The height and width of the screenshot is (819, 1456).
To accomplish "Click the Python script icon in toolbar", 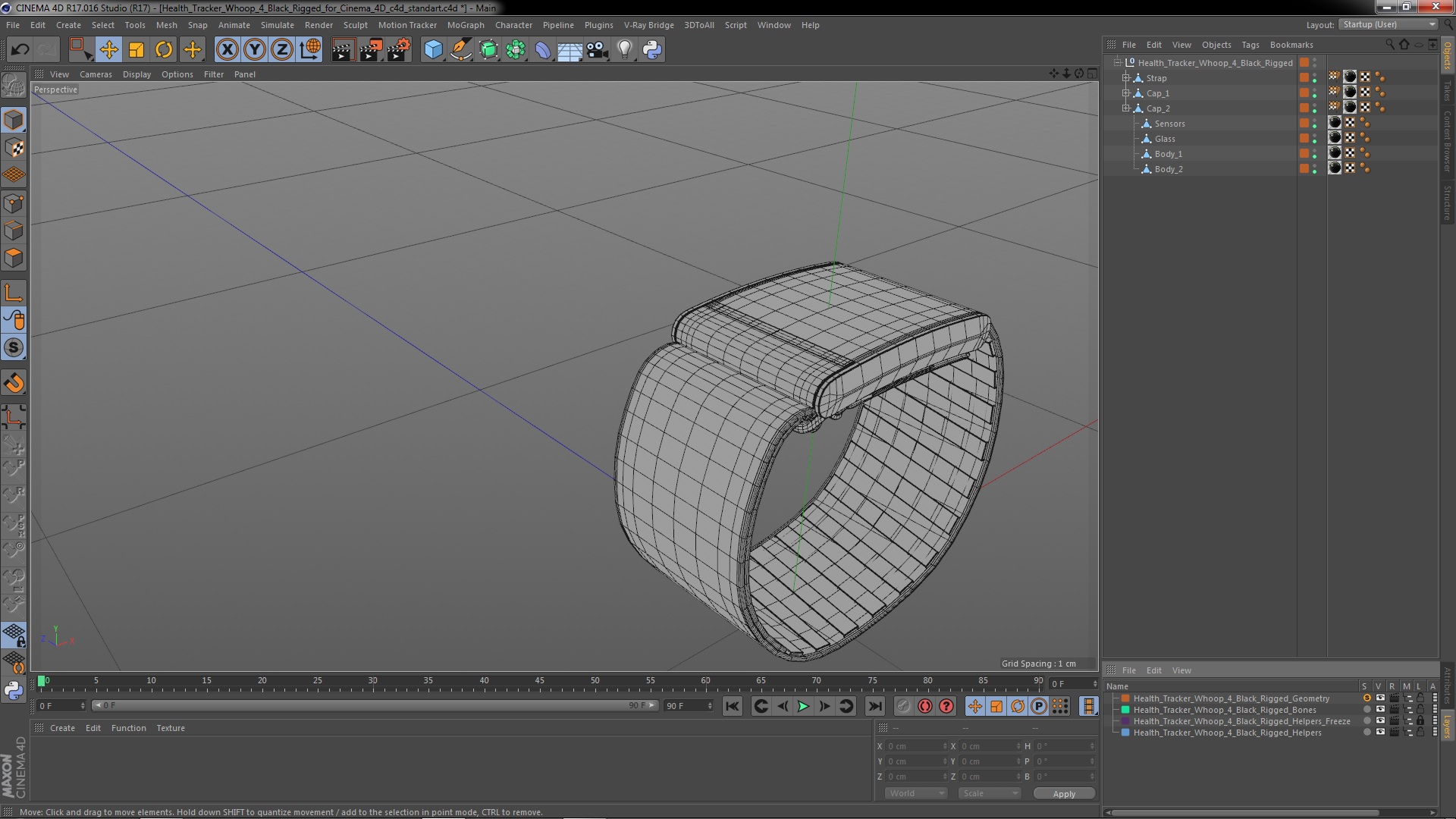I will [652, 50].
